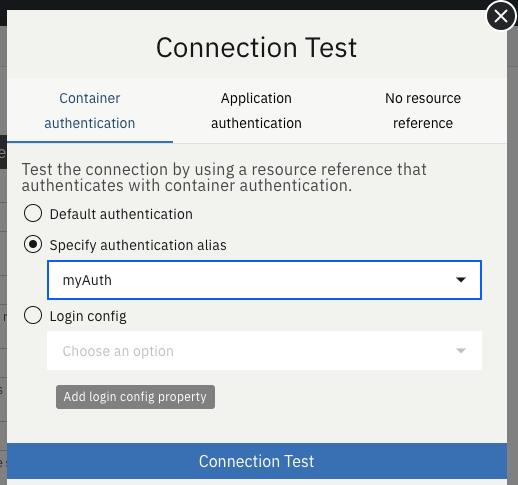Screen dimensions: 518x485
Task: Click the dimmed page backdrop beside the dialog
Action: point(513,233)
